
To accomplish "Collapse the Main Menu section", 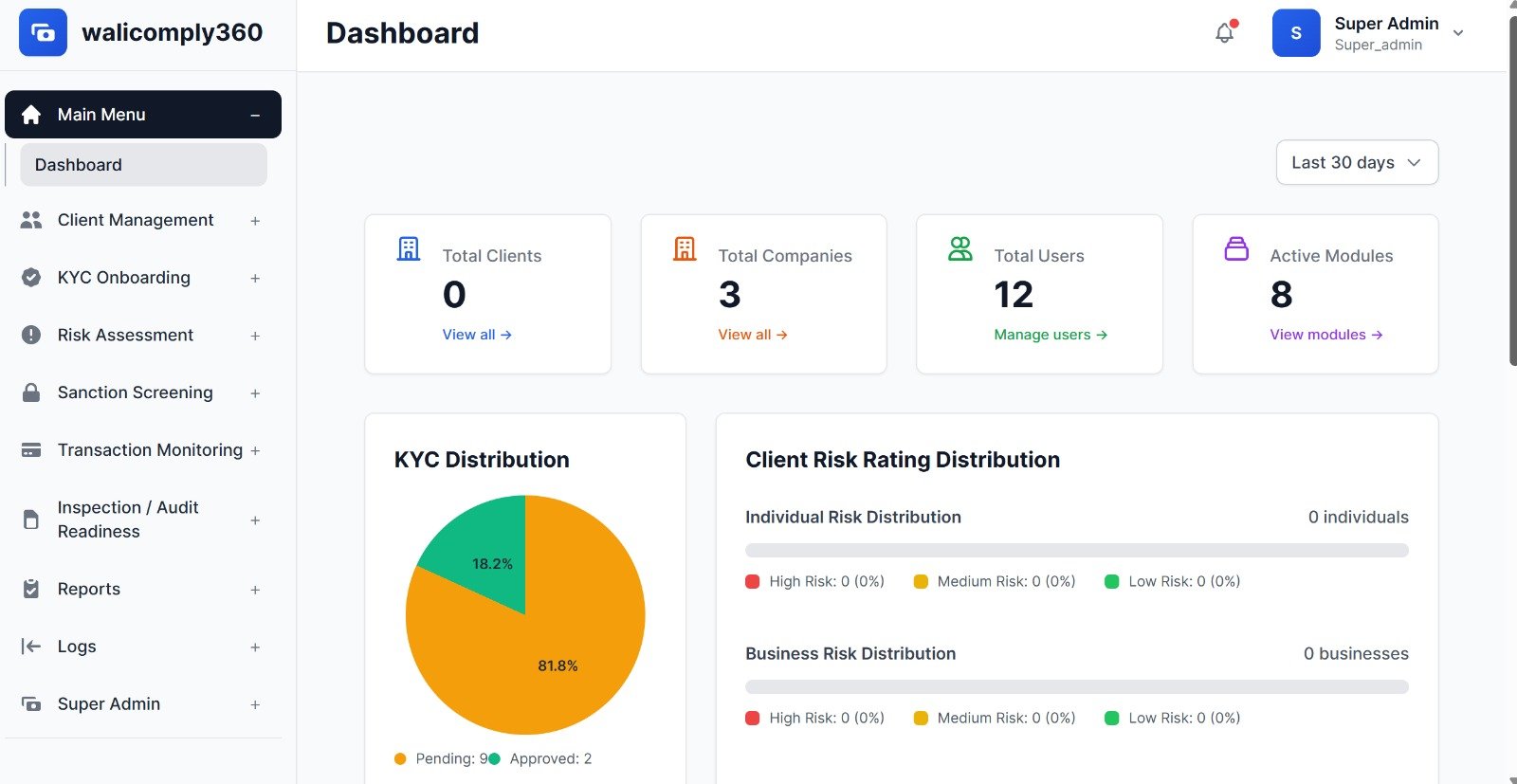I will click(x=255, y=115).
